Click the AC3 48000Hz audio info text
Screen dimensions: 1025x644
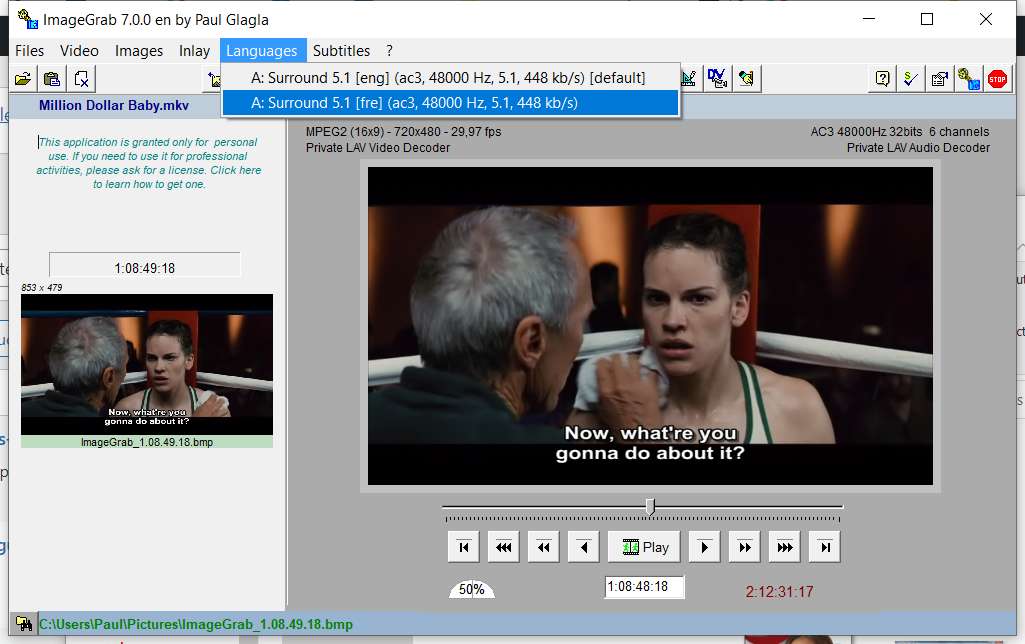[899, 131]
